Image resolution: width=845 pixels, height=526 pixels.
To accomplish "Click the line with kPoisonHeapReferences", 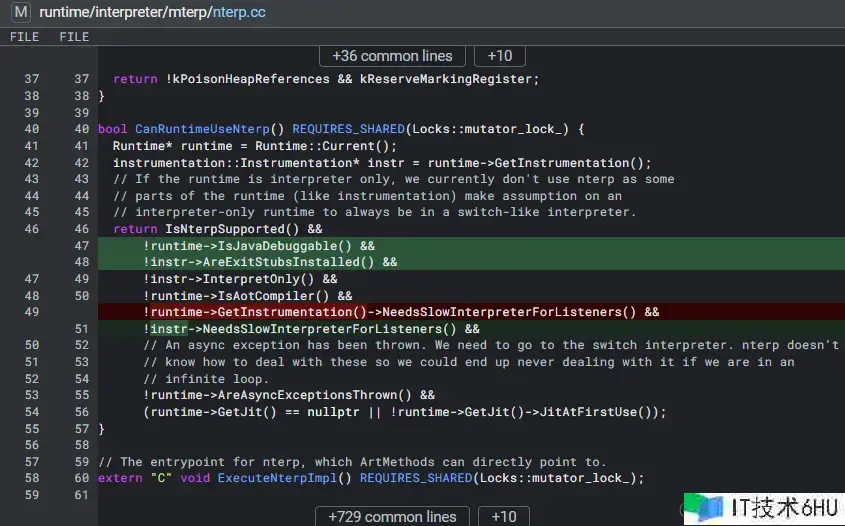I will click(x=326, y=79).
